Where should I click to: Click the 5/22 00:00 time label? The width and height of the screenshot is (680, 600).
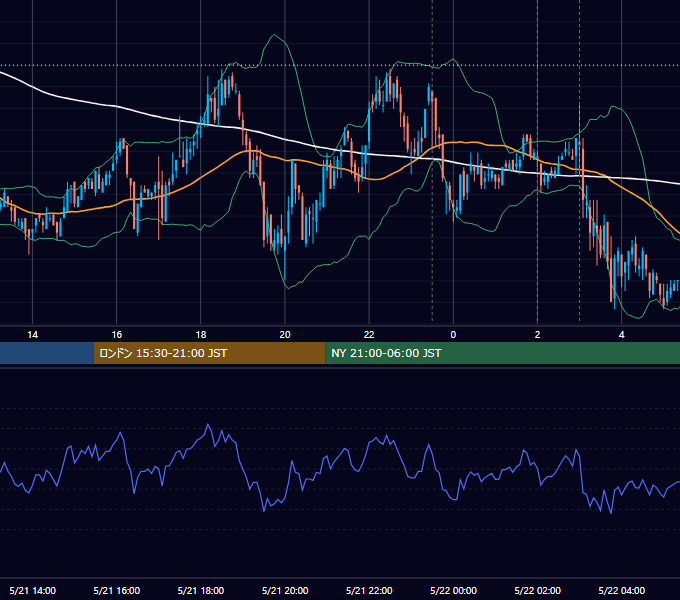pyautogui.click(x=453, y=590)
